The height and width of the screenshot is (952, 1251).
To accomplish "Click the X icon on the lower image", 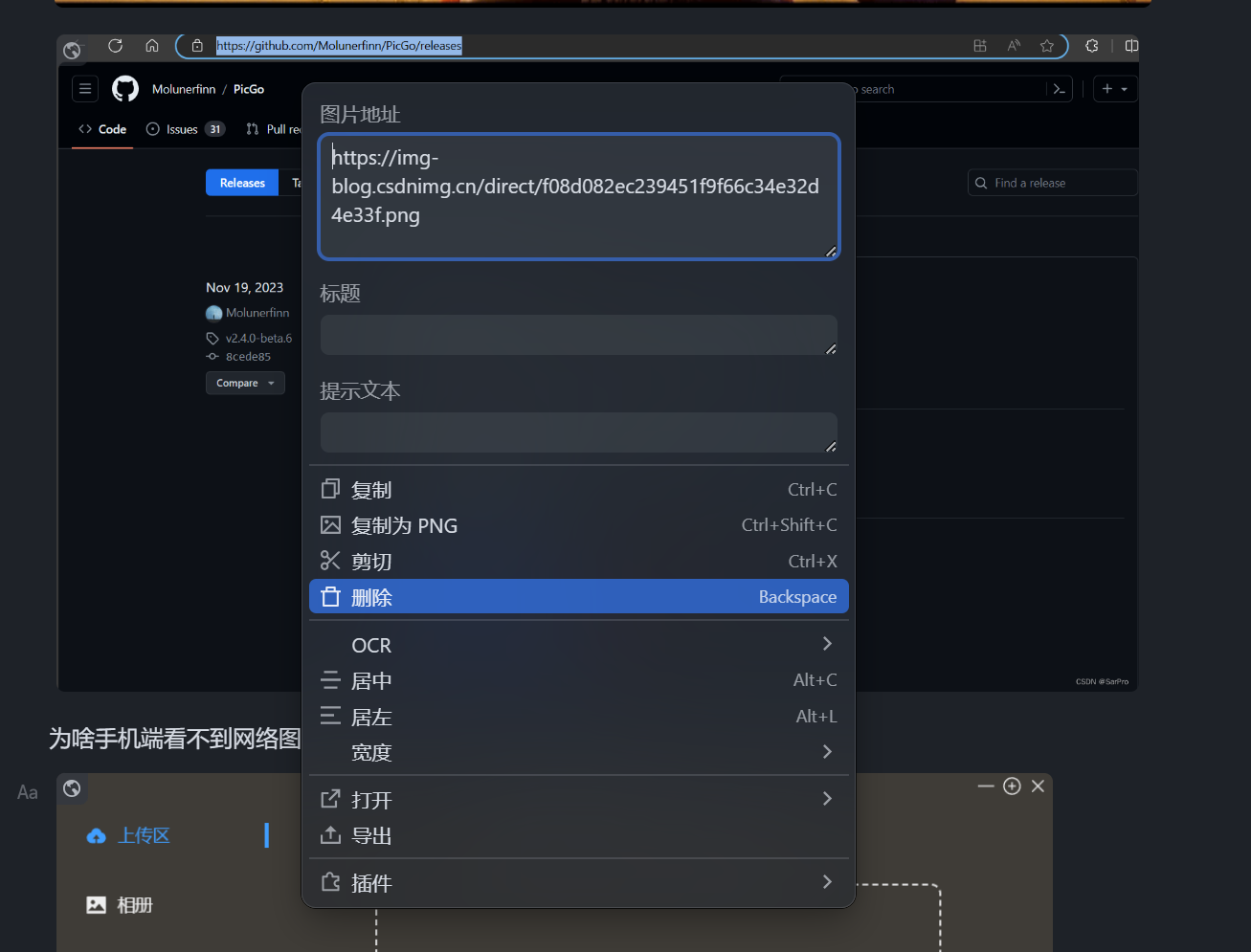I will [x=1038, y=786].
